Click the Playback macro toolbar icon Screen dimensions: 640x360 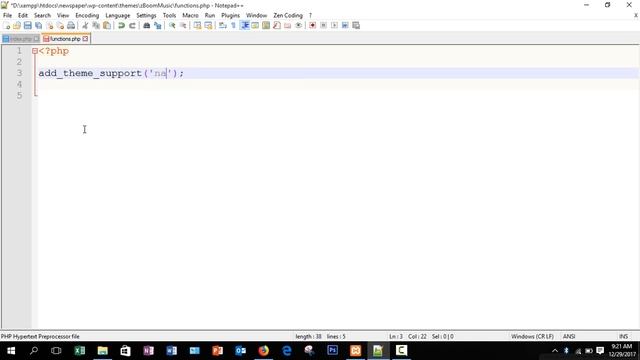click(x=334, y=26)
